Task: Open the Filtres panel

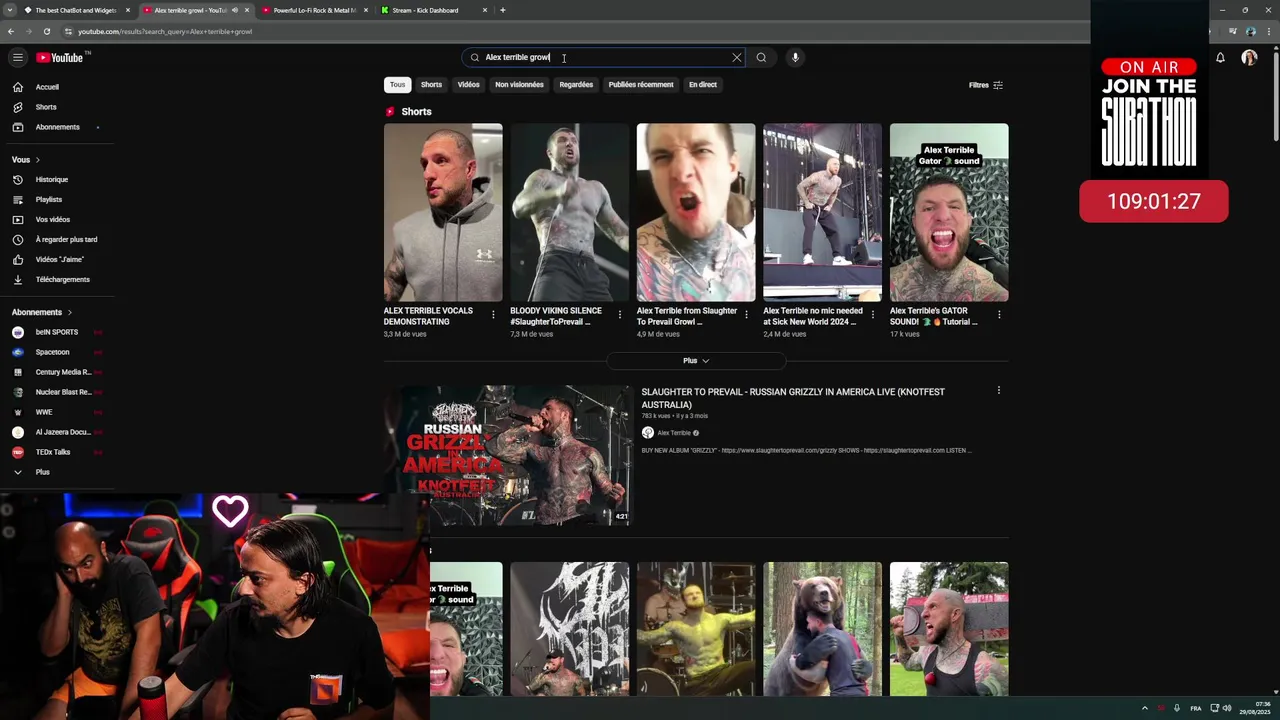Action: 985,85
